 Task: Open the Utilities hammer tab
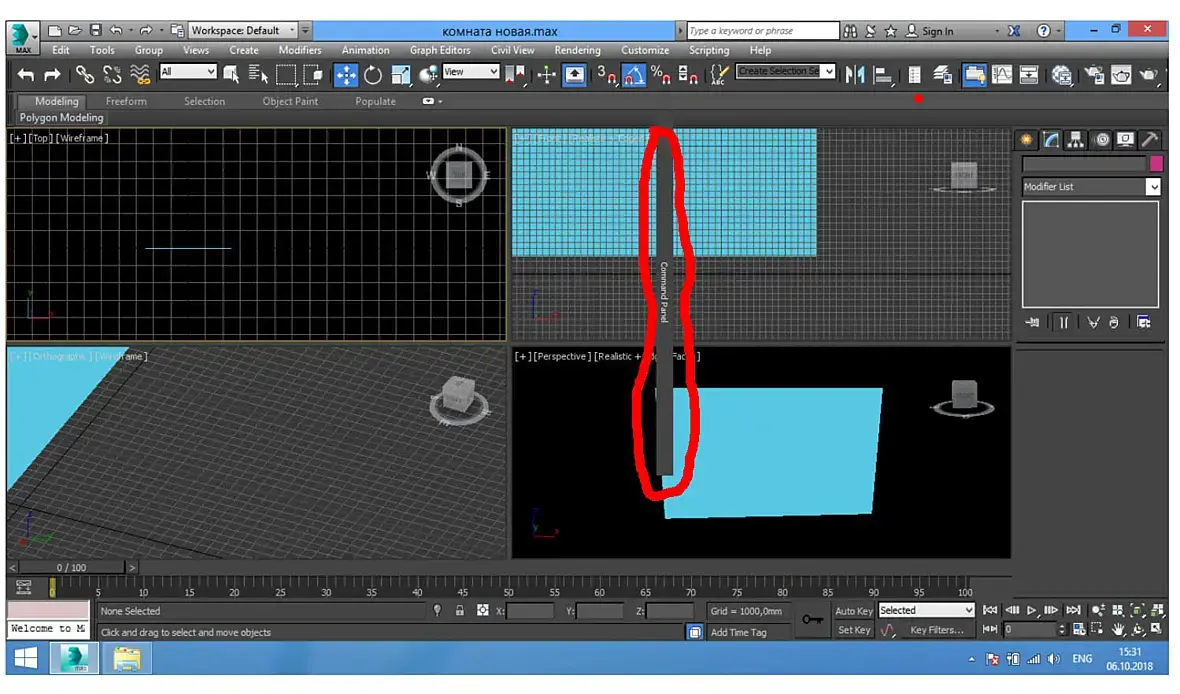1149,140
